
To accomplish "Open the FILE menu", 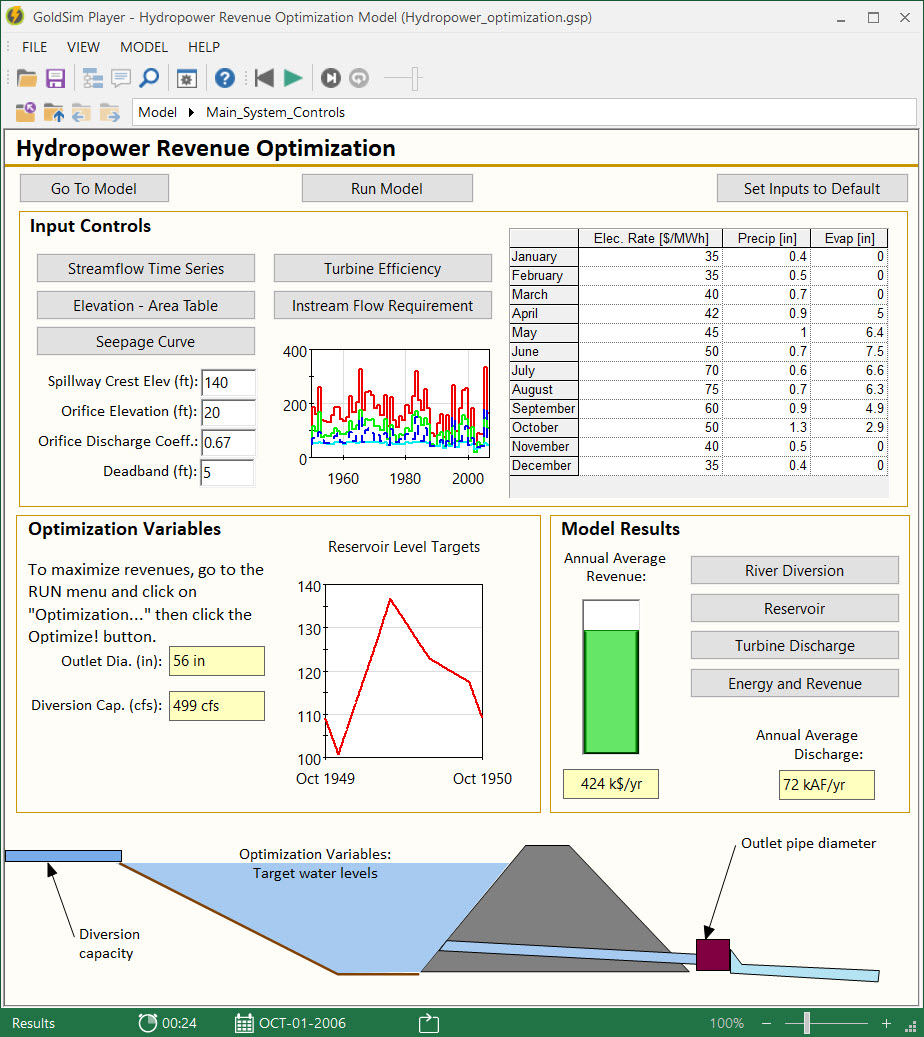I will click(34, 48).
